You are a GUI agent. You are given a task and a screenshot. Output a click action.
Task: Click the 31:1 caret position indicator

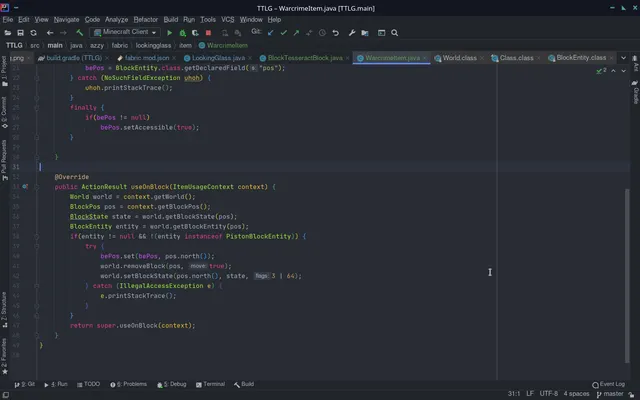[514, 394]
